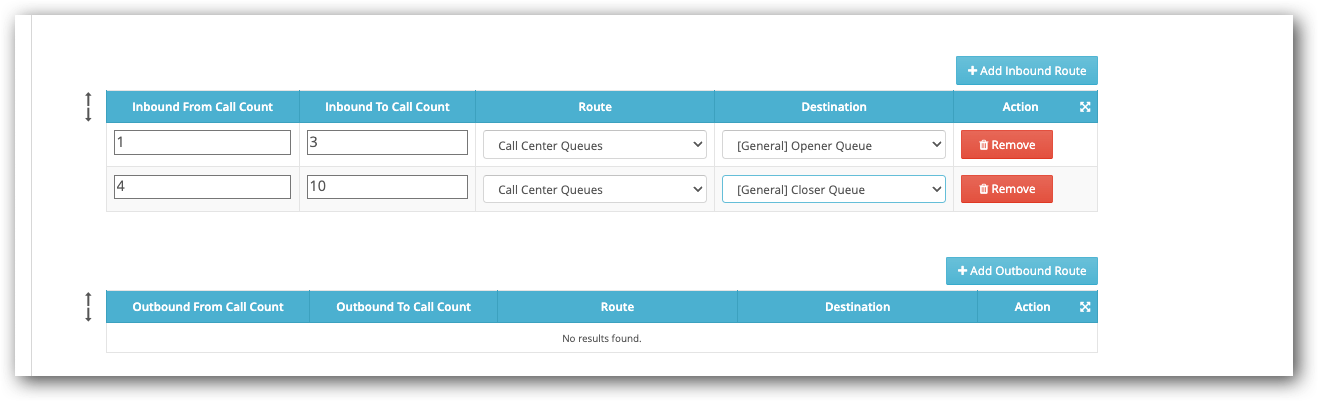Click Inbound From Call Count field containing 4

click(x=202, y=187)
